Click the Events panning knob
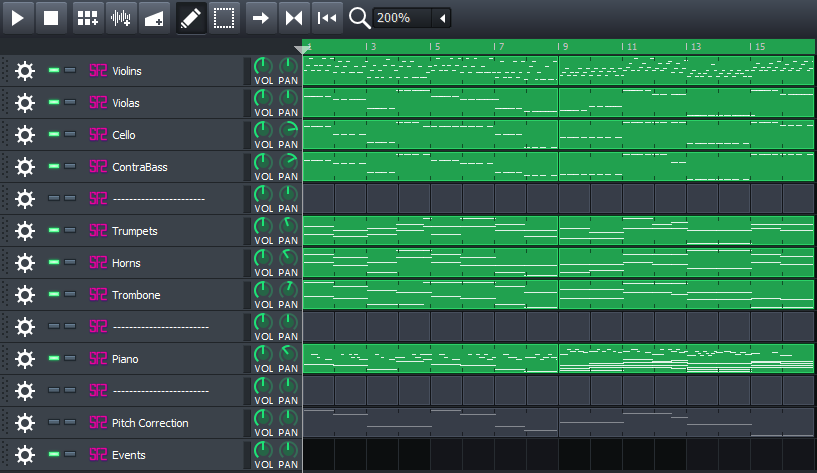 click(288, 451)
